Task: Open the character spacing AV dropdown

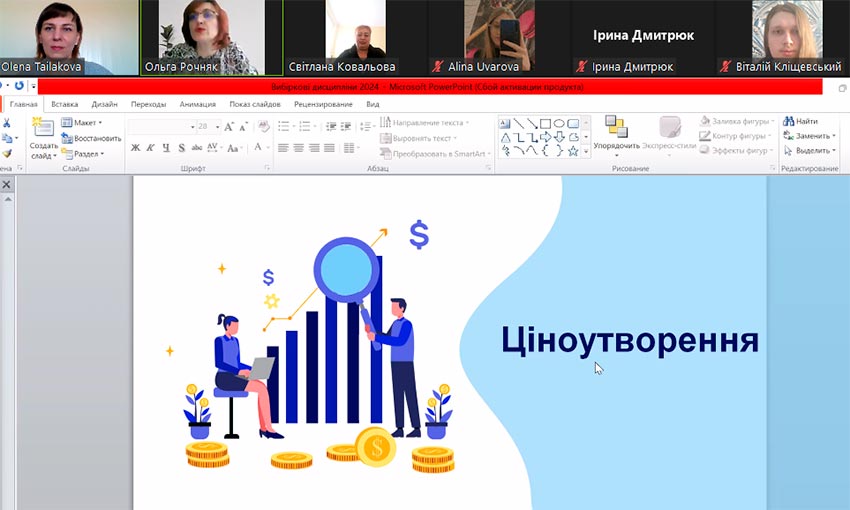Action: click(x=214, y=147)
